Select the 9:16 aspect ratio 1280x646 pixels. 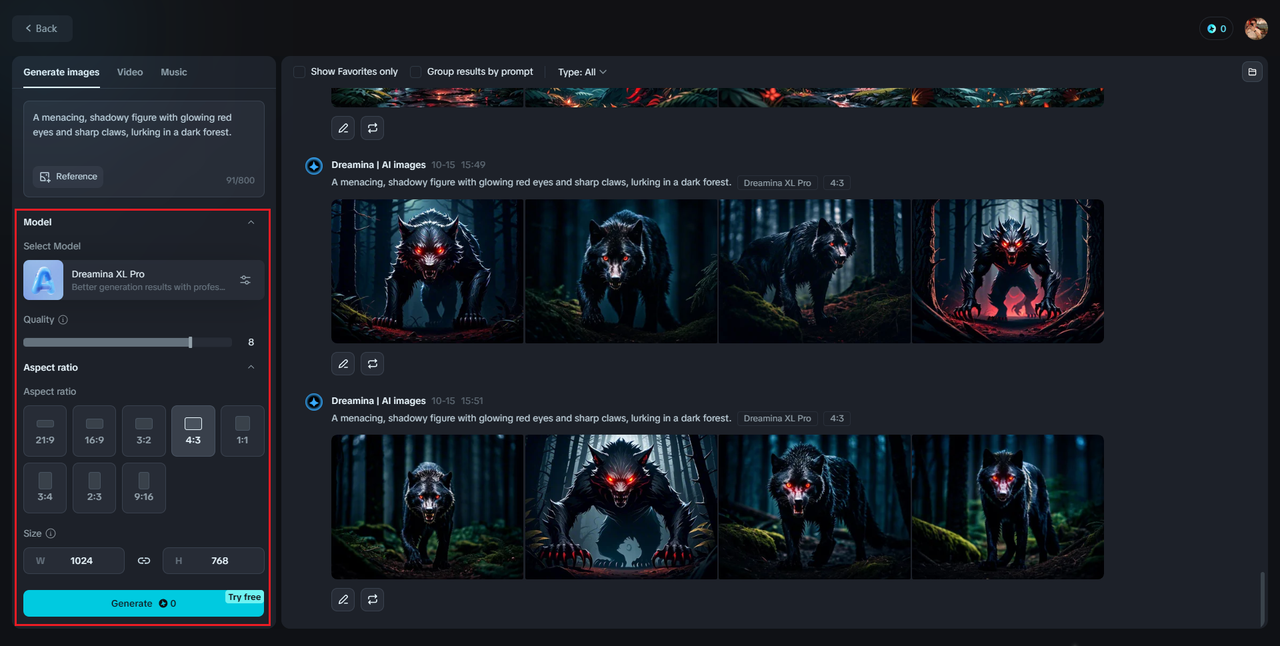pos(144,488)
